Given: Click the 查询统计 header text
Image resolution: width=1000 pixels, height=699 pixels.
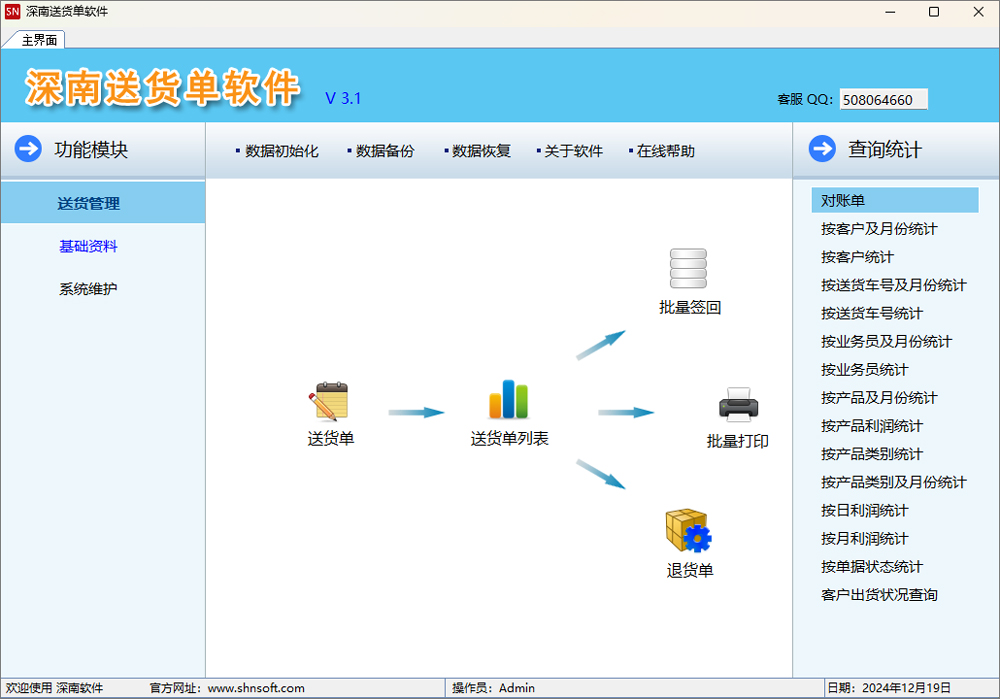Looking at the screenshot, I should [x=885, y=149].
